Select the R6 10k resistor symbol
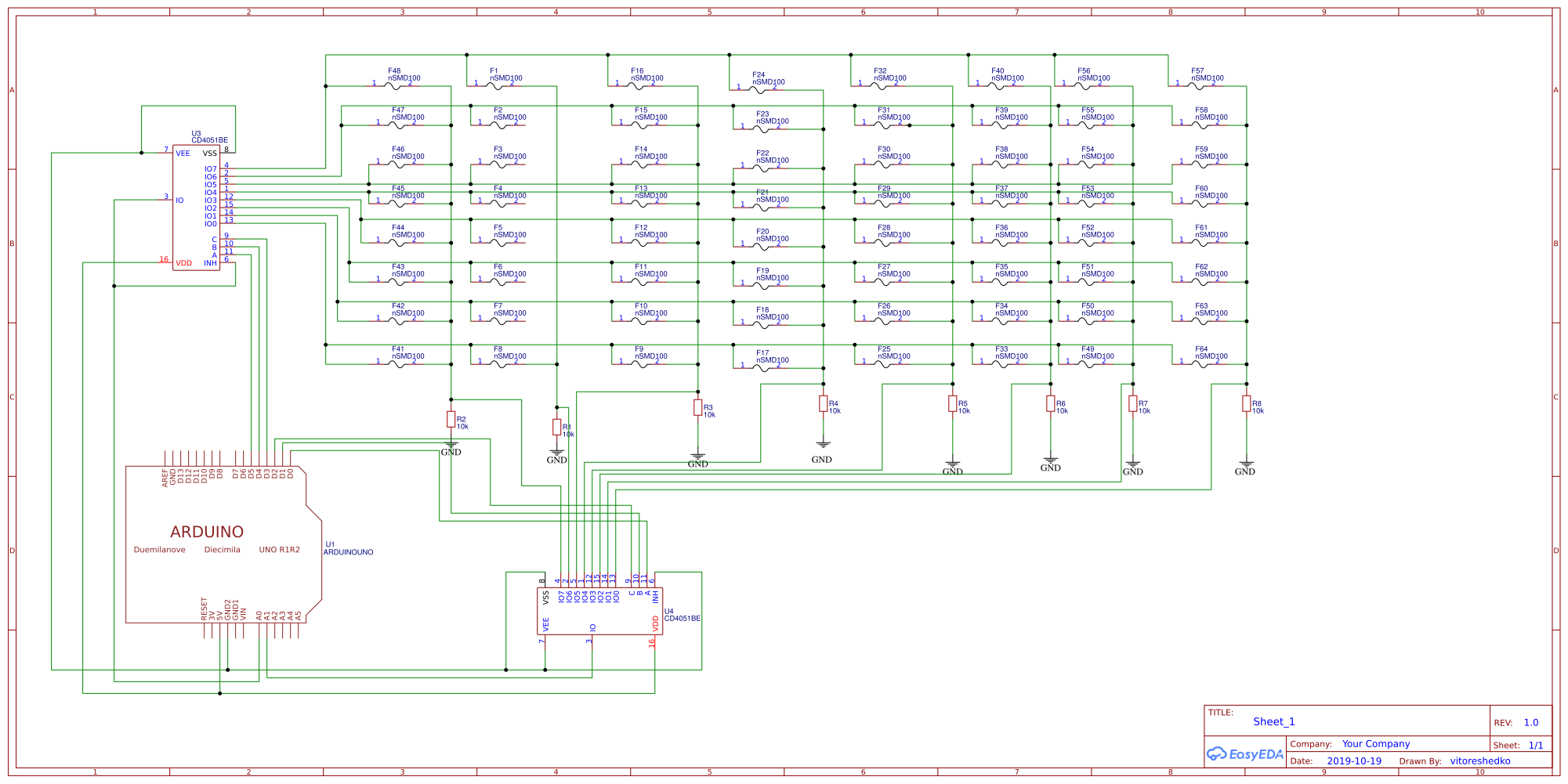The width and height of the screenshot is (1568, 784). coord(1050,403)
